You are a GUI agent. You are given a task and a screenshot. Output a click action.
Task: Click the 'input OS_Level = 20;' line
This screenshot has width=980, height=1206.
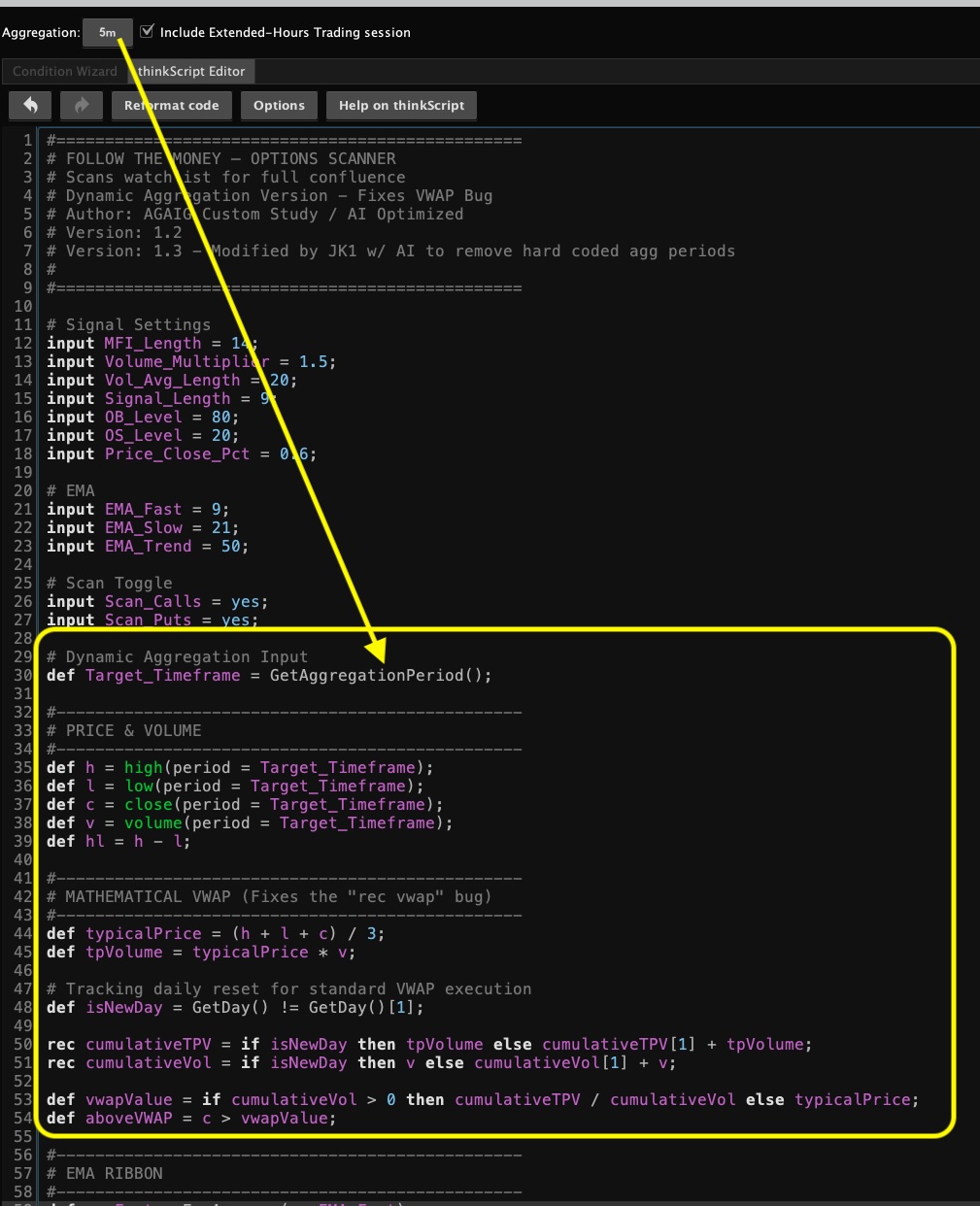point(143,436)
